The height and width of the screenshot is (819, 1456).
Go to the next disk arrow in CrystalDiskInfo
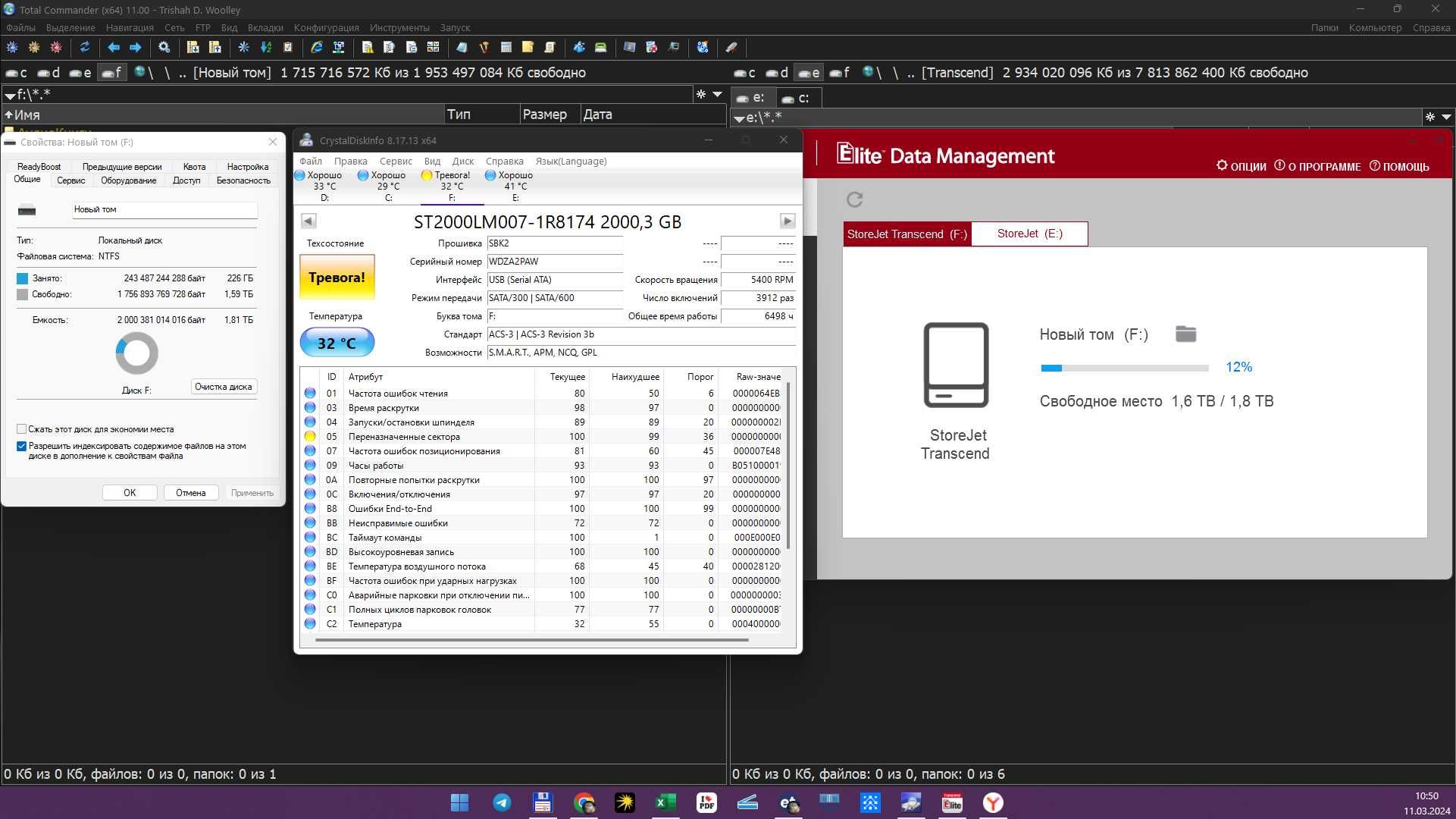point(787,221)
